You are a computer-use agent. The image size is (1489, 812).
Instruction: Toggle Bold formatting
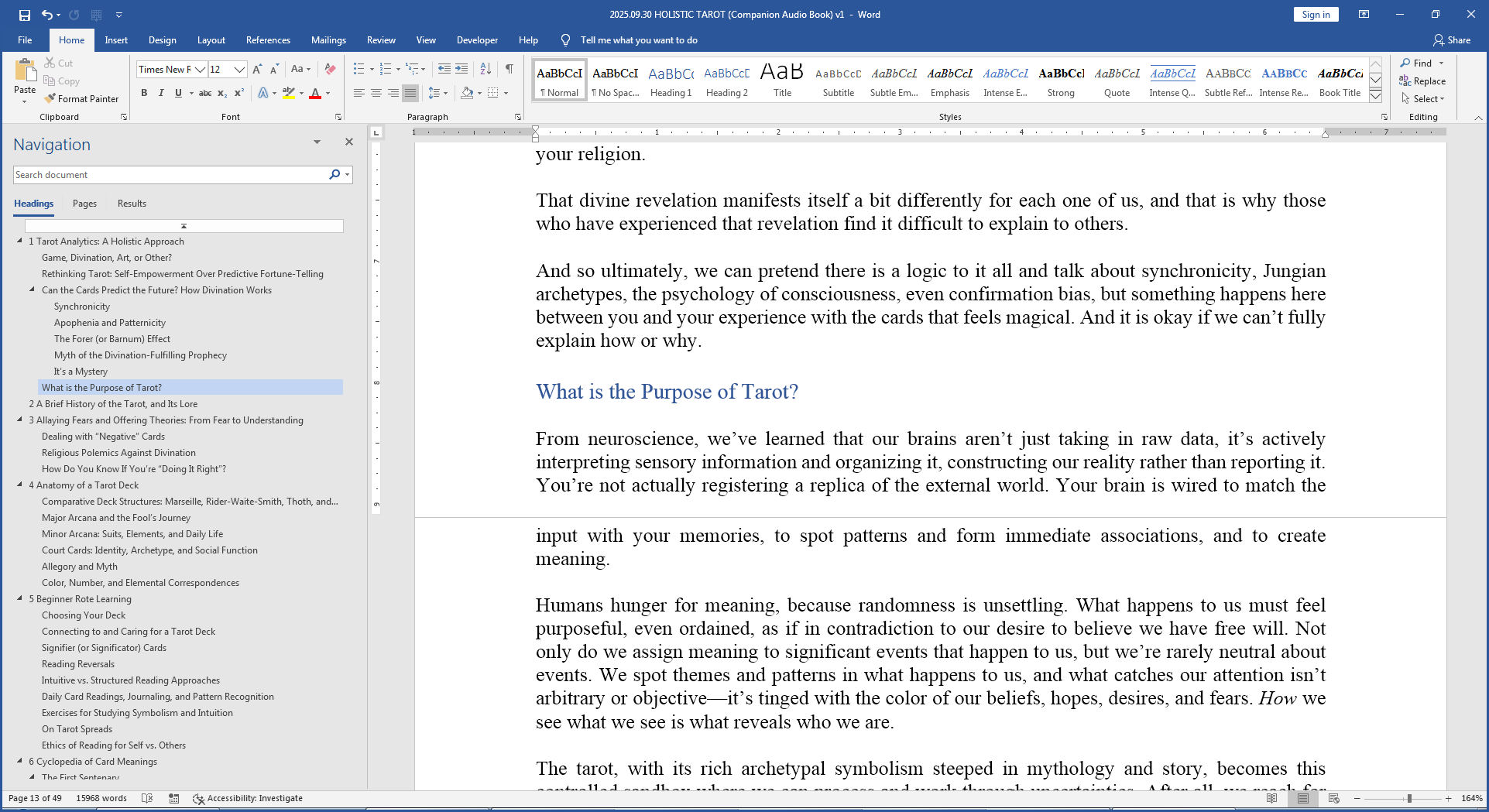coord(144,93)
